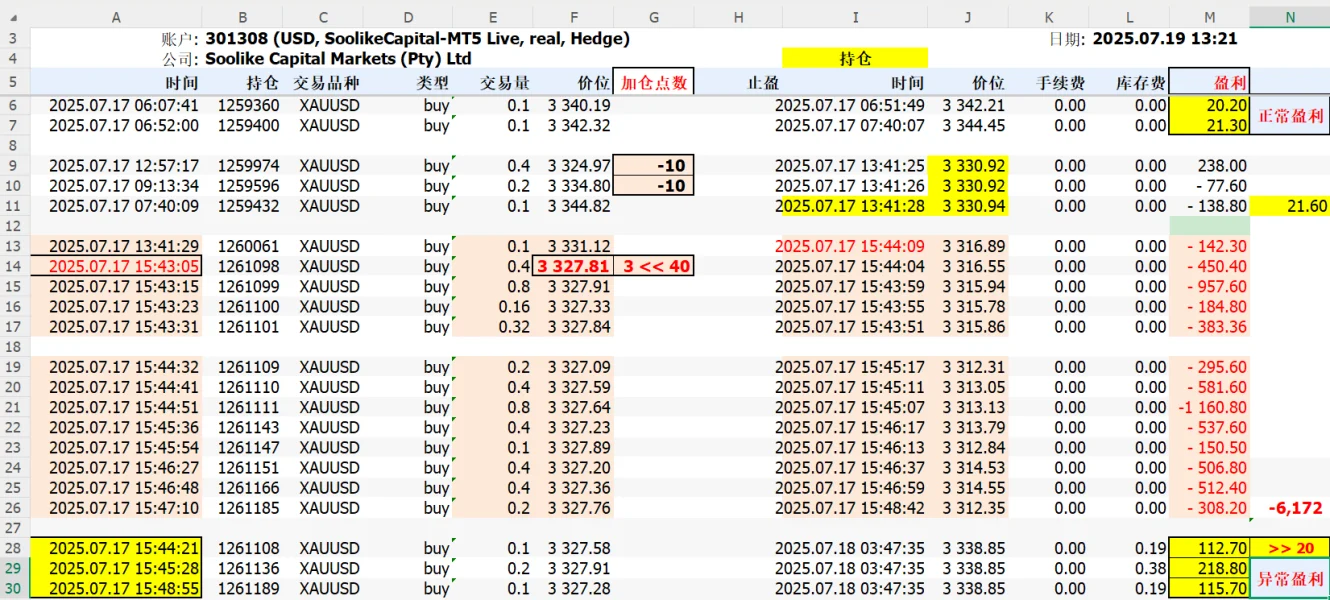The width and height of the screenshot is (1330, 600).
Task: Click the cell containing '3 << 40'
Action: pos(653,266)
